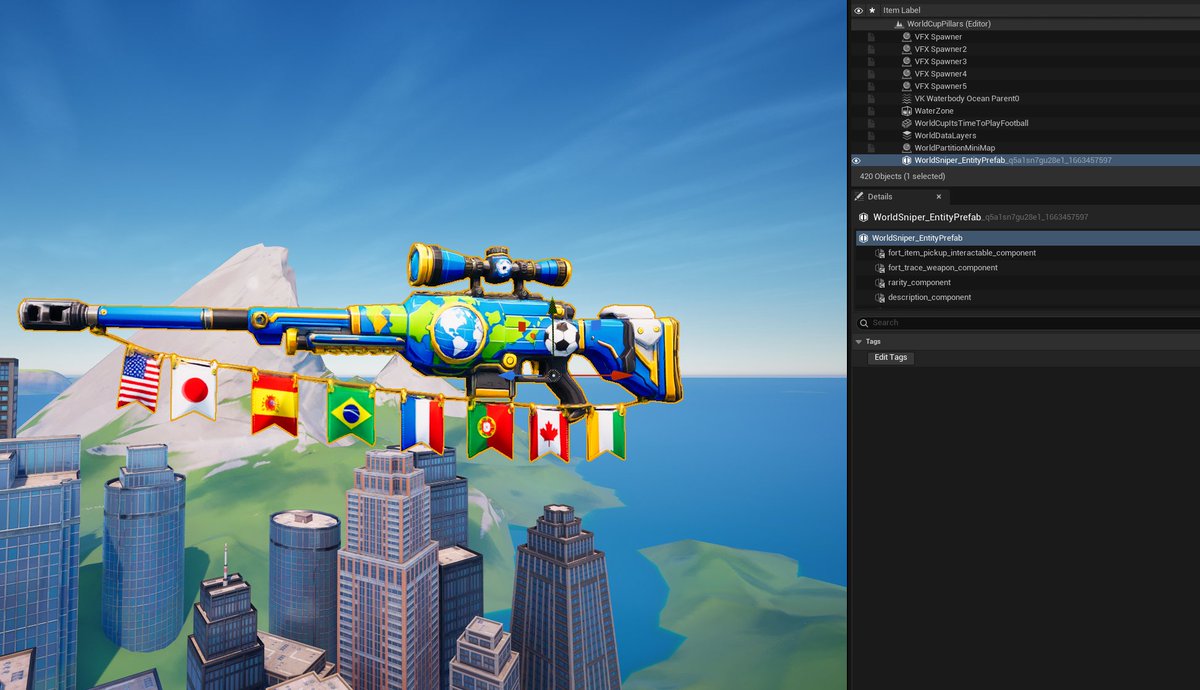The width and height of the screenshot is (1200, 690).
Task: Click the rarity_component icon
Action: tap(880, 283)
